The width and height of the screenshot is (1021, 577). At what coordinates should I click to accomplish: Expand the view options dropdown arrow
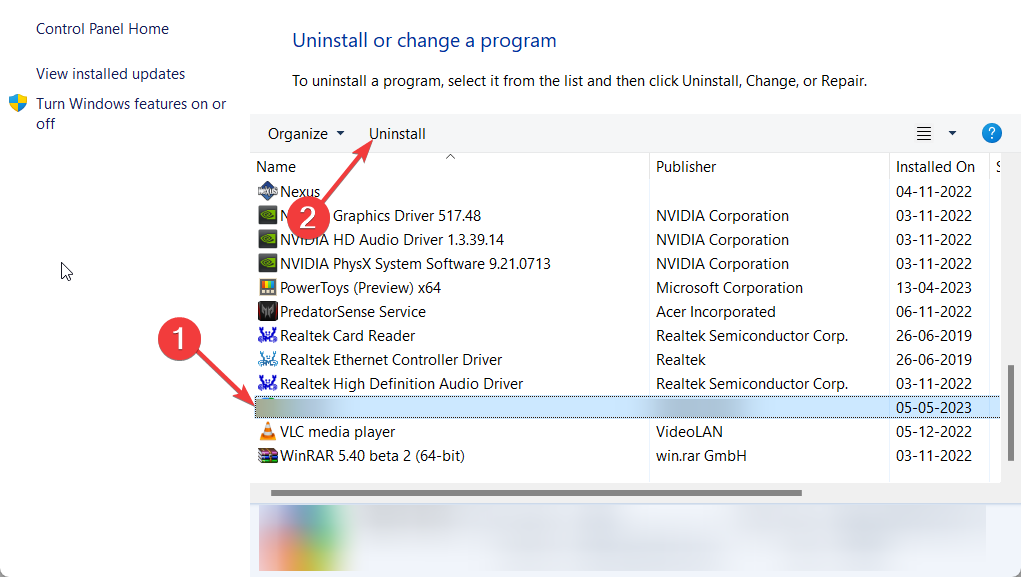pyautogui.click(x=952, y=133)
